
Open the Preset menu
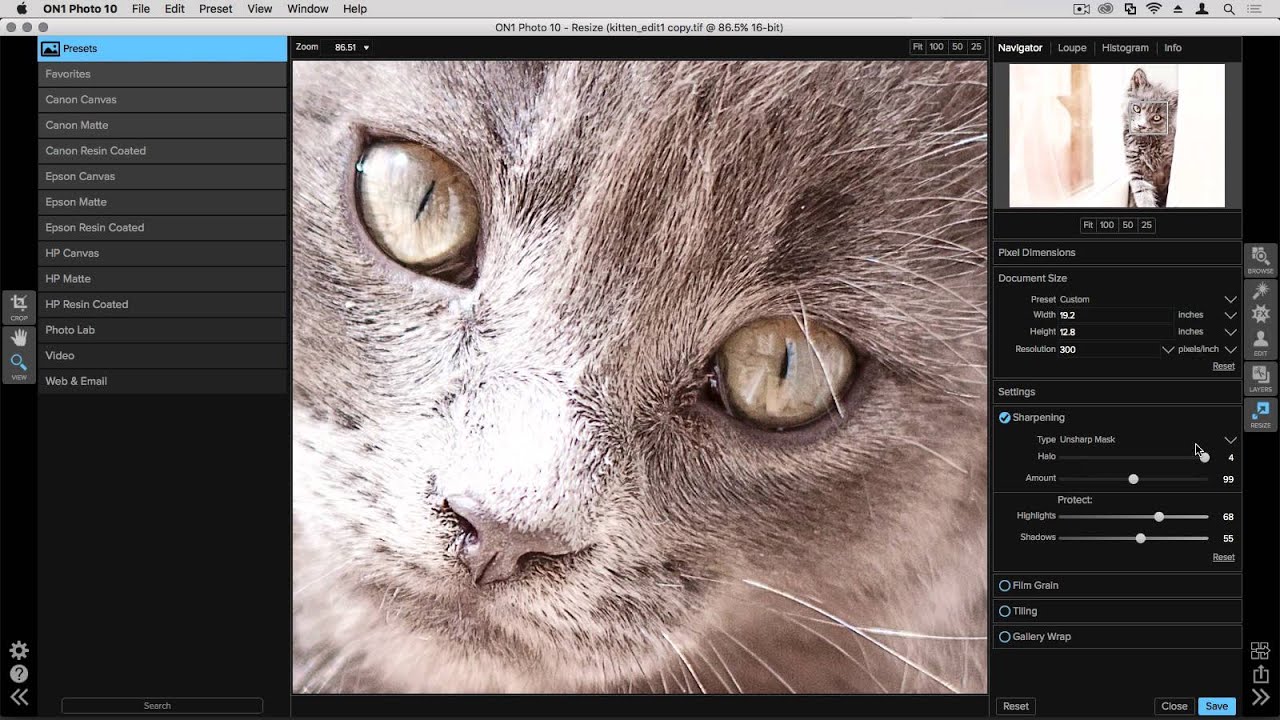click(x=215, y=9)
